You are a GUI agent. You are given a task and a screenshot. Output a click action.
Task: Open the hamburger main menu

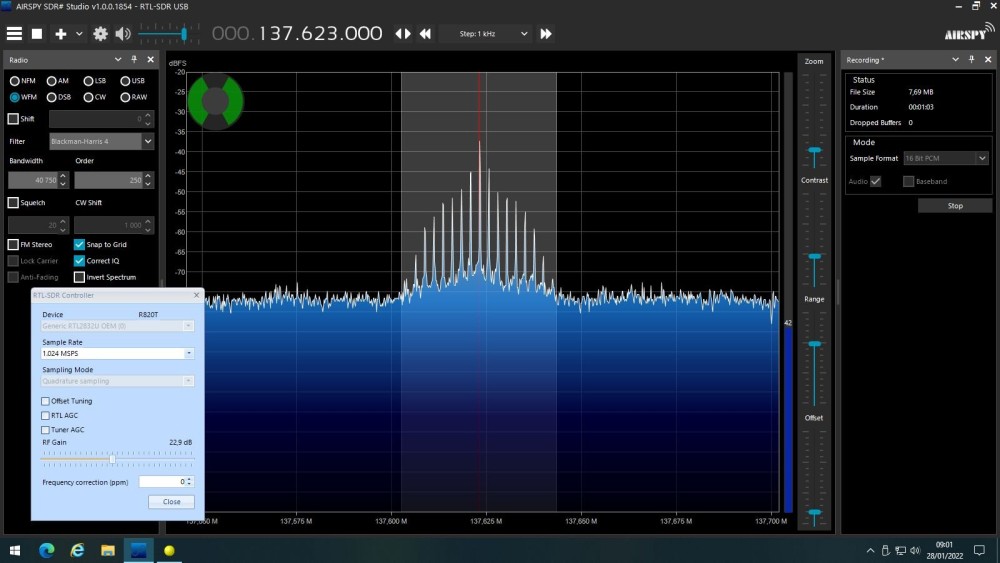[14, 34]
